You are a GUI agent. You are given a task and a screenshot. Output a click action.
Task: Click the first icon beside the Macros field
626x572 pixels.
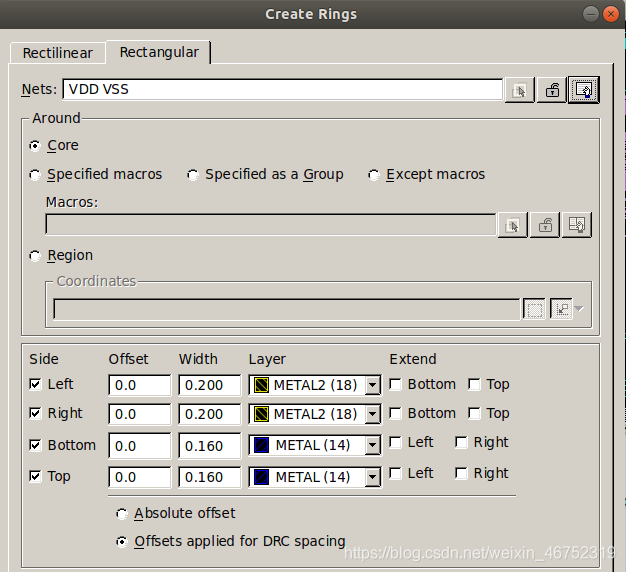click(511, 225)
